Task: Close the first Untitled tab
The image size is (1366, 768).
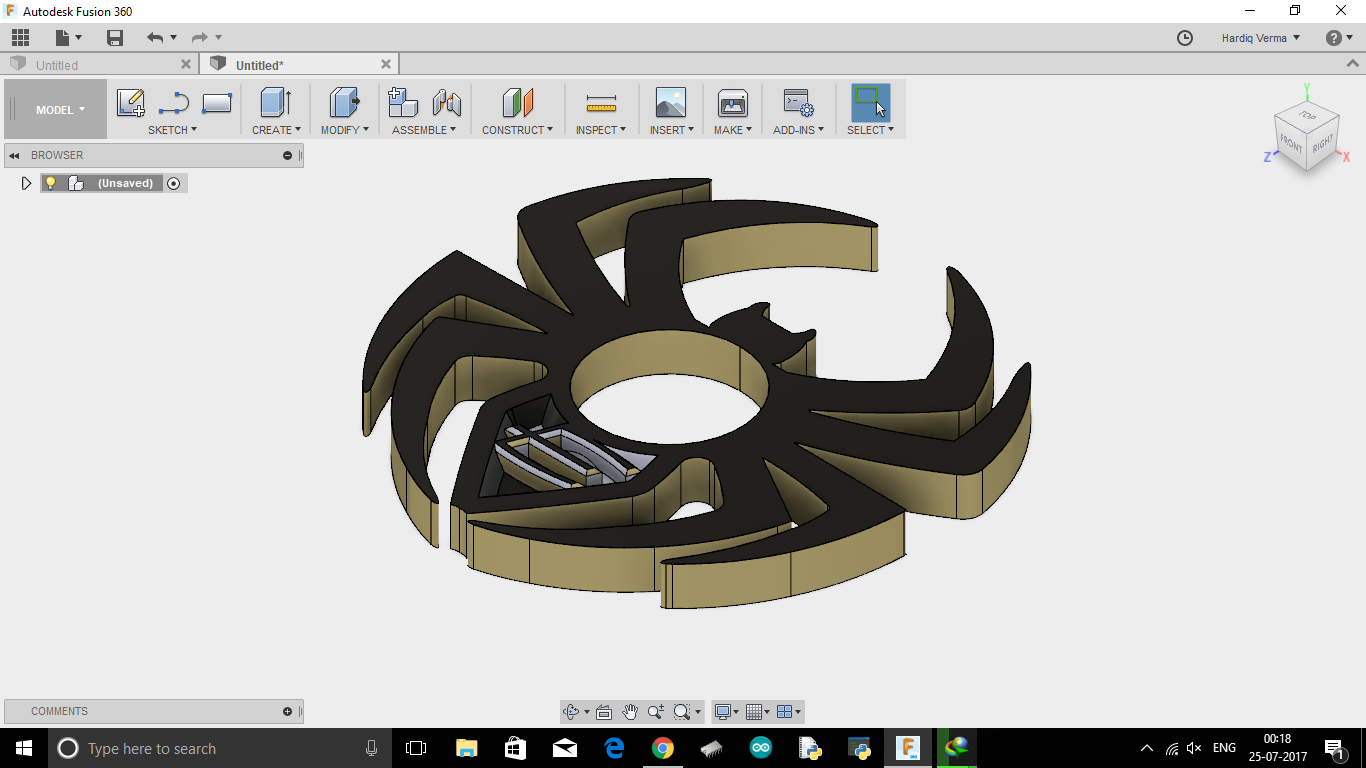Action: click(x=186, y=64)
